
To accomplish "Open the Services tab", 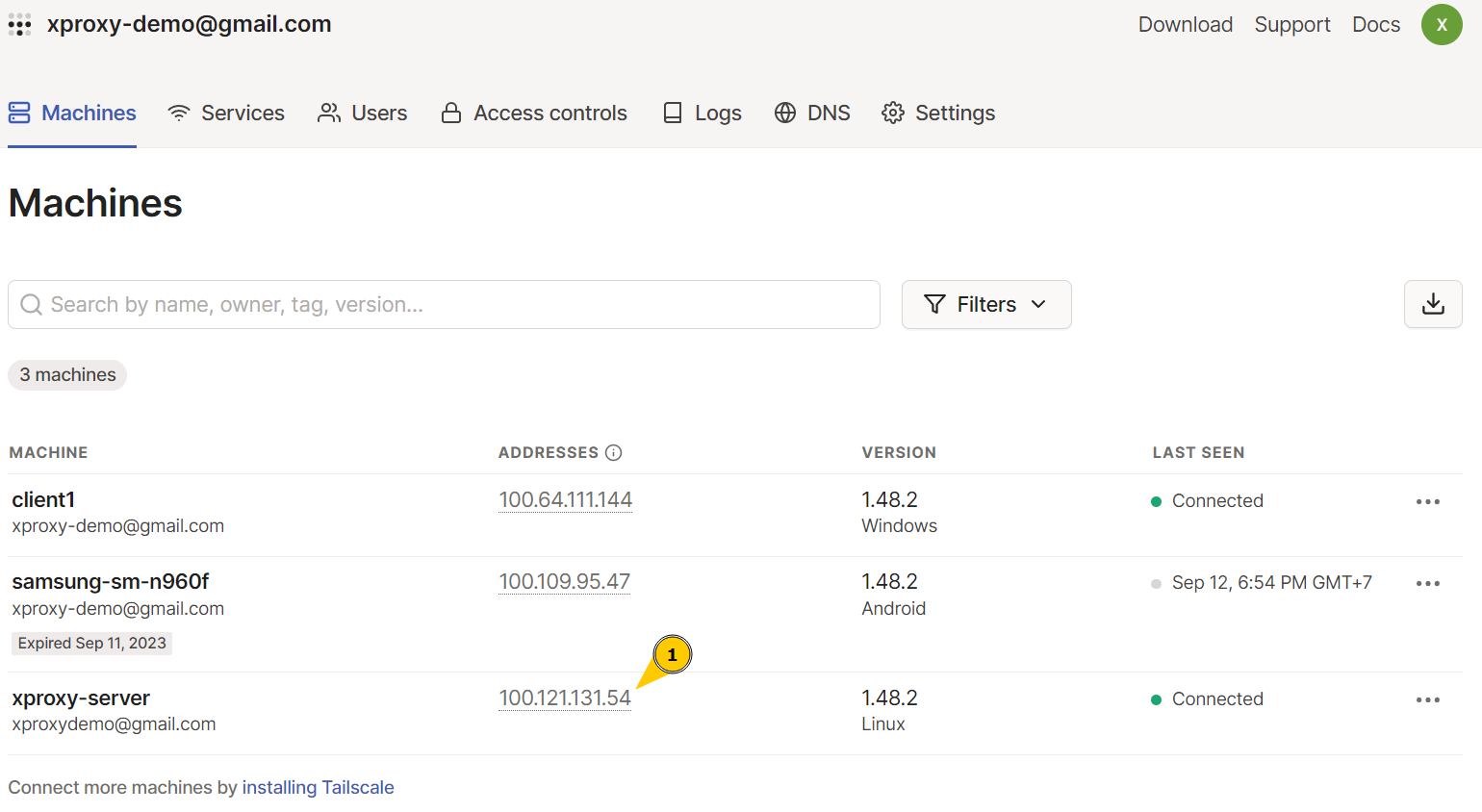I will [226, 113].
